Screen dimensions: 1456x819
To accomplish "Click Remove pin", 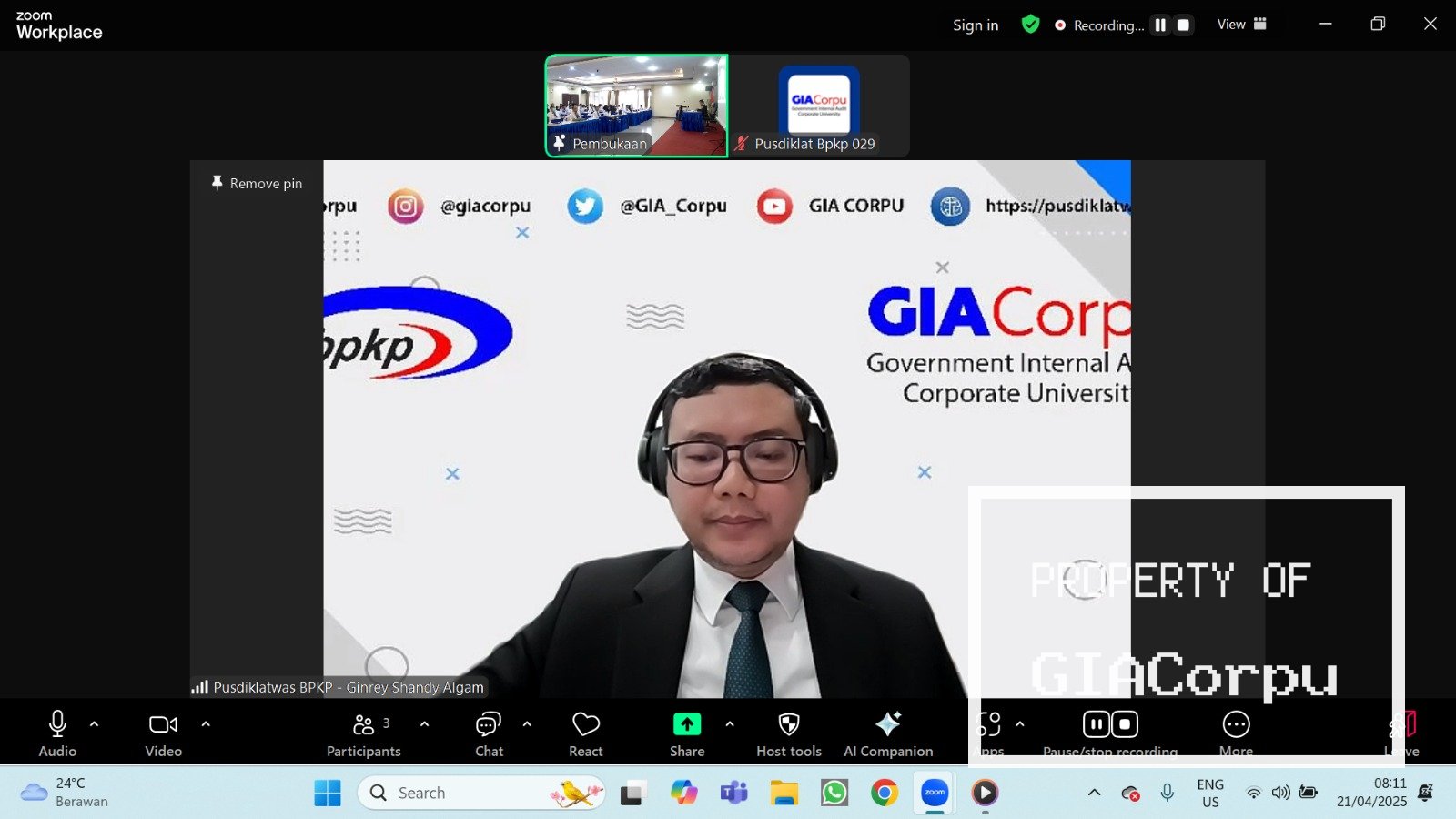I will [257, 183].
